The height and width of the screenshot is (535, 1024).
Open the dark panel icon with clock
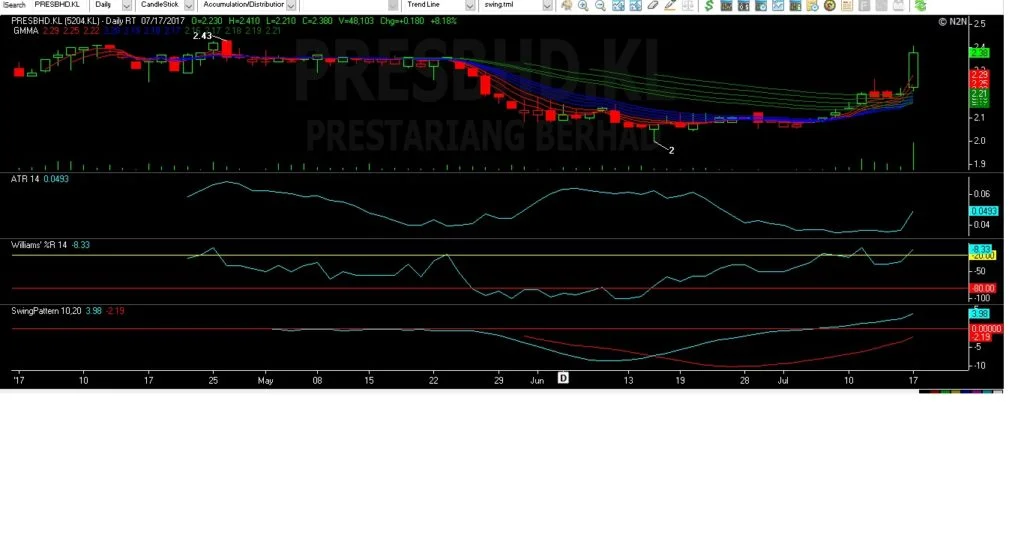coord(761,5)
